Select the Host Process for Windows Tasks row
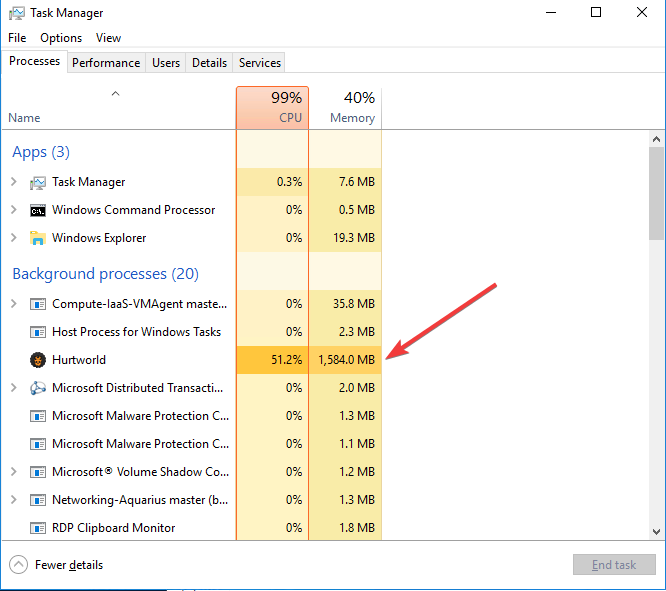Image resolution: width=666 pixels, height=591 pixels. 192,332
